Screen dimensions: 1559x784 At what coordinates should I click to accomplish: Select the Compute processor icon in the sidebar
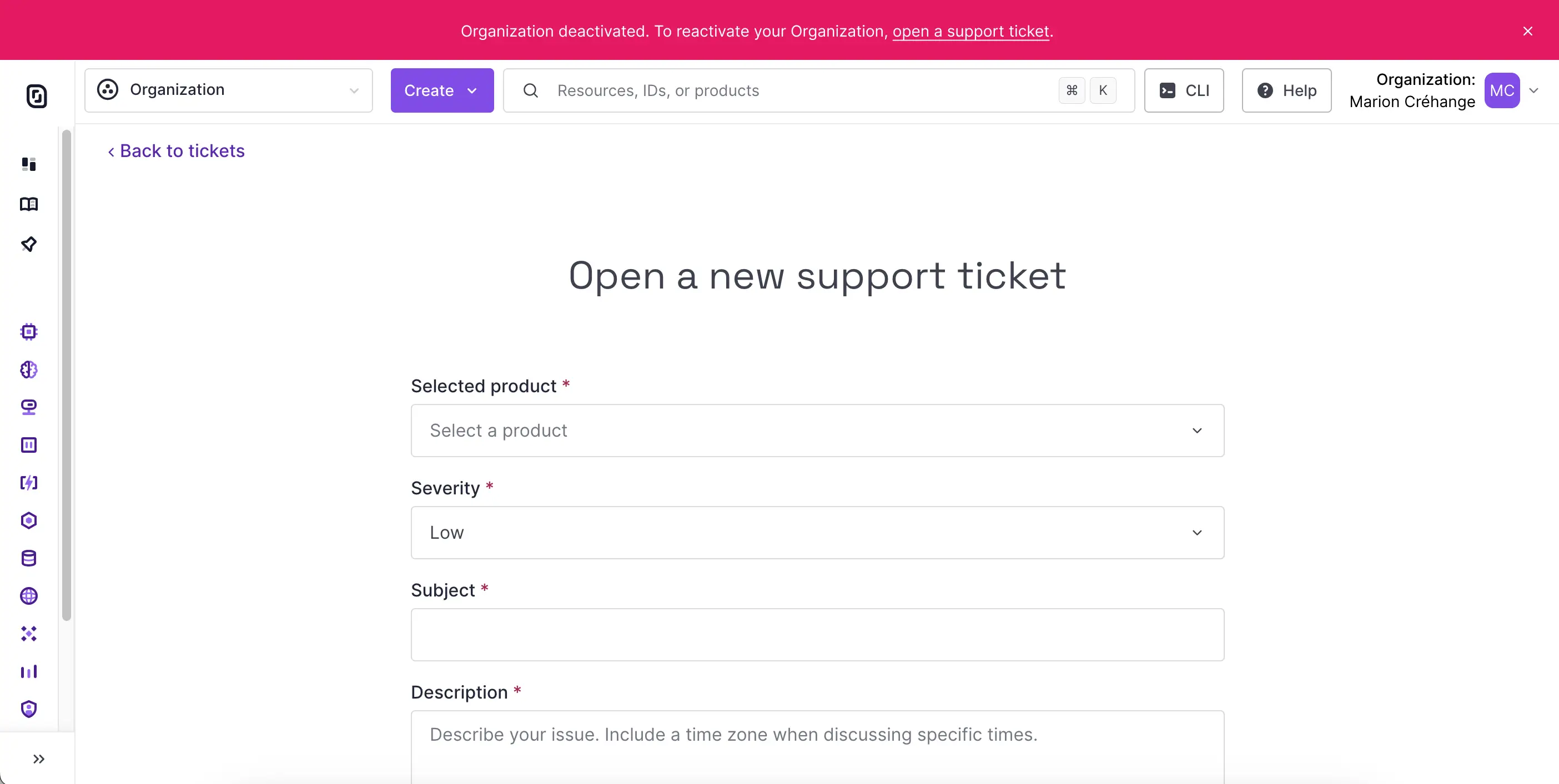coord(28,331)
